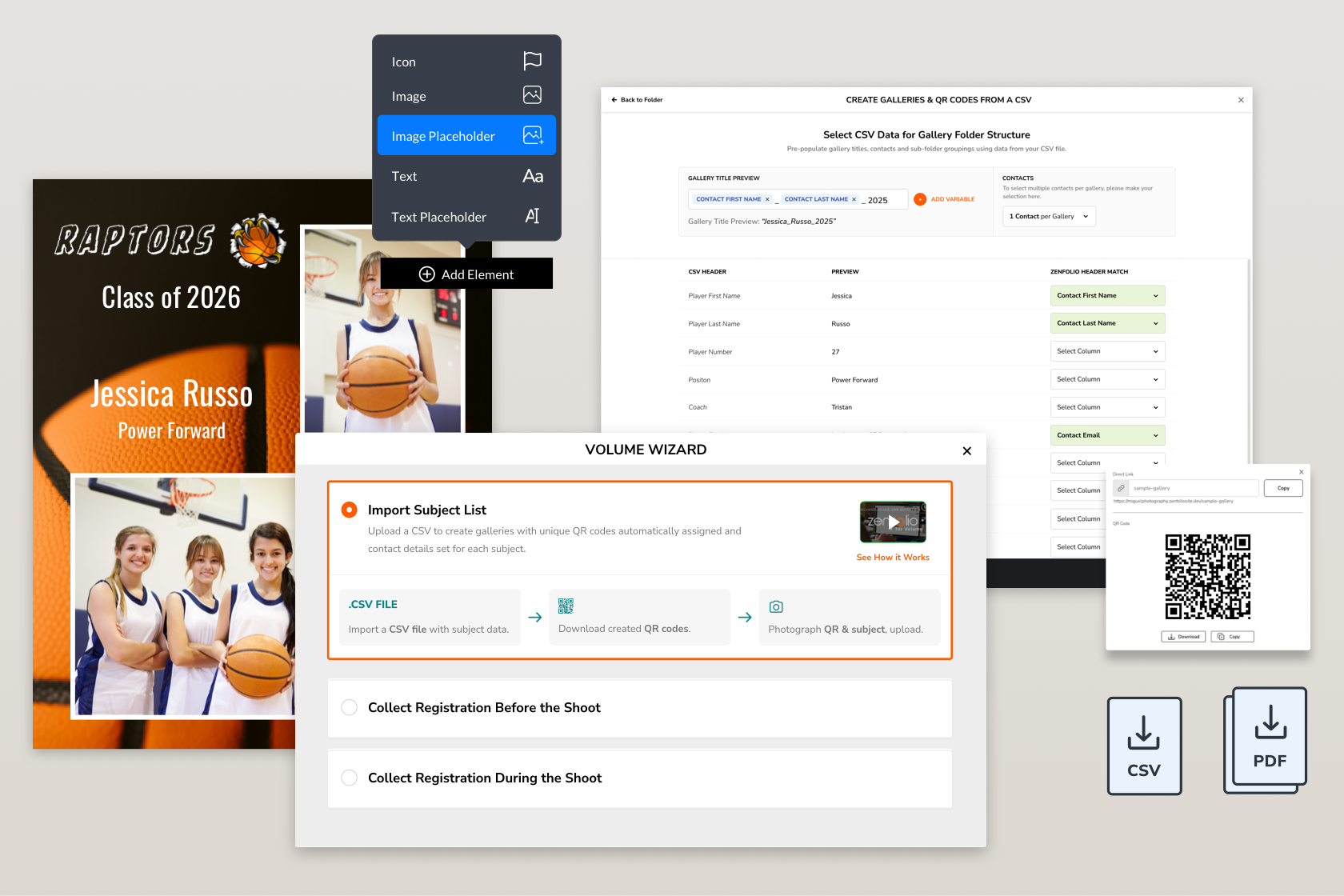Image resolution: width=1344 pixels, height=896 pixels.
Task: Open the Contact First Name header match dropdown
Action: 1107,295
